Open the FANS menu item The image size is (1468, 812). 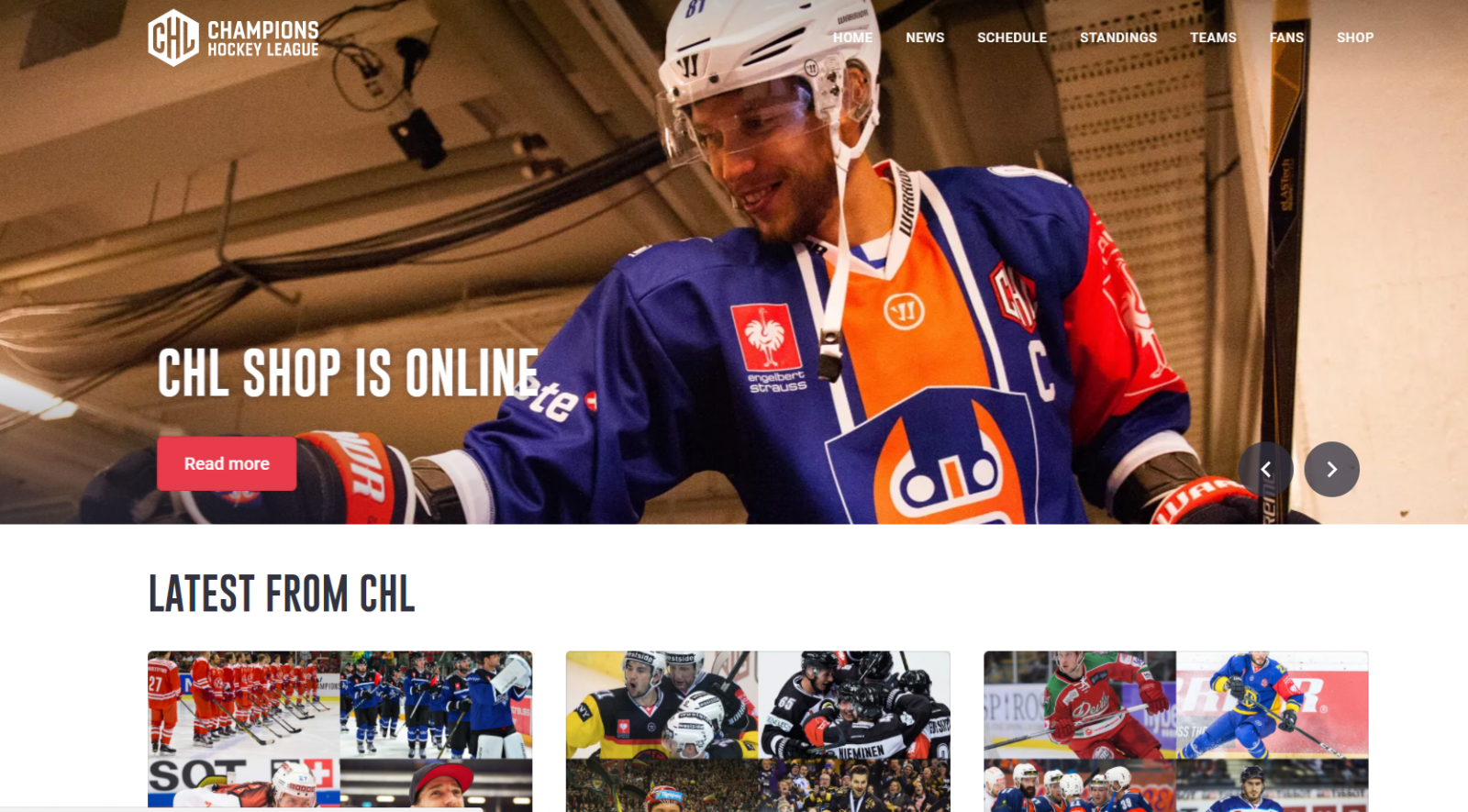[x=1286, y=38]
